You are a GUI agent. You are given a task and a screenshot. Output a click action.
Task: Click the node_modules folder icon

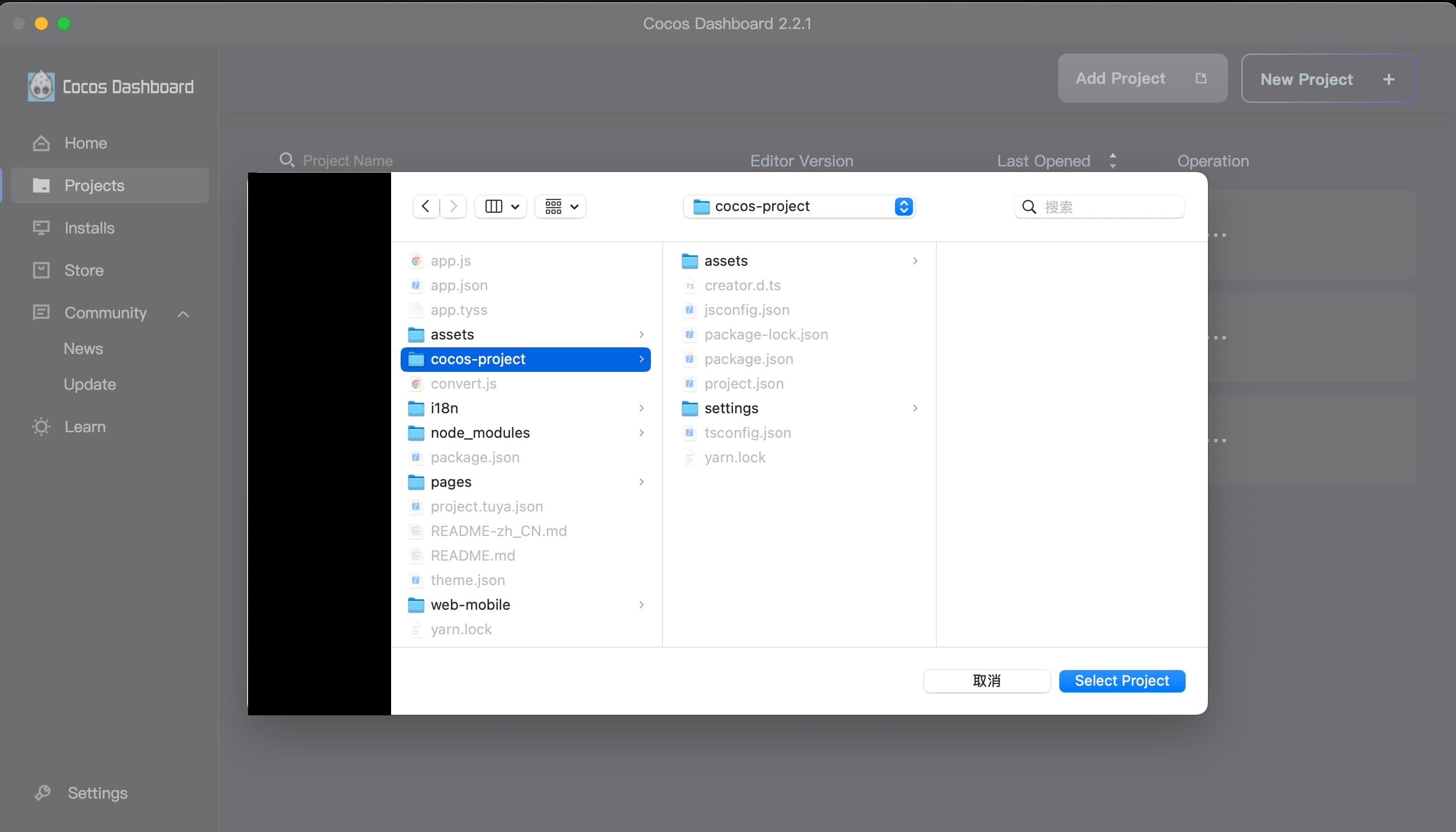coord(416,433)
